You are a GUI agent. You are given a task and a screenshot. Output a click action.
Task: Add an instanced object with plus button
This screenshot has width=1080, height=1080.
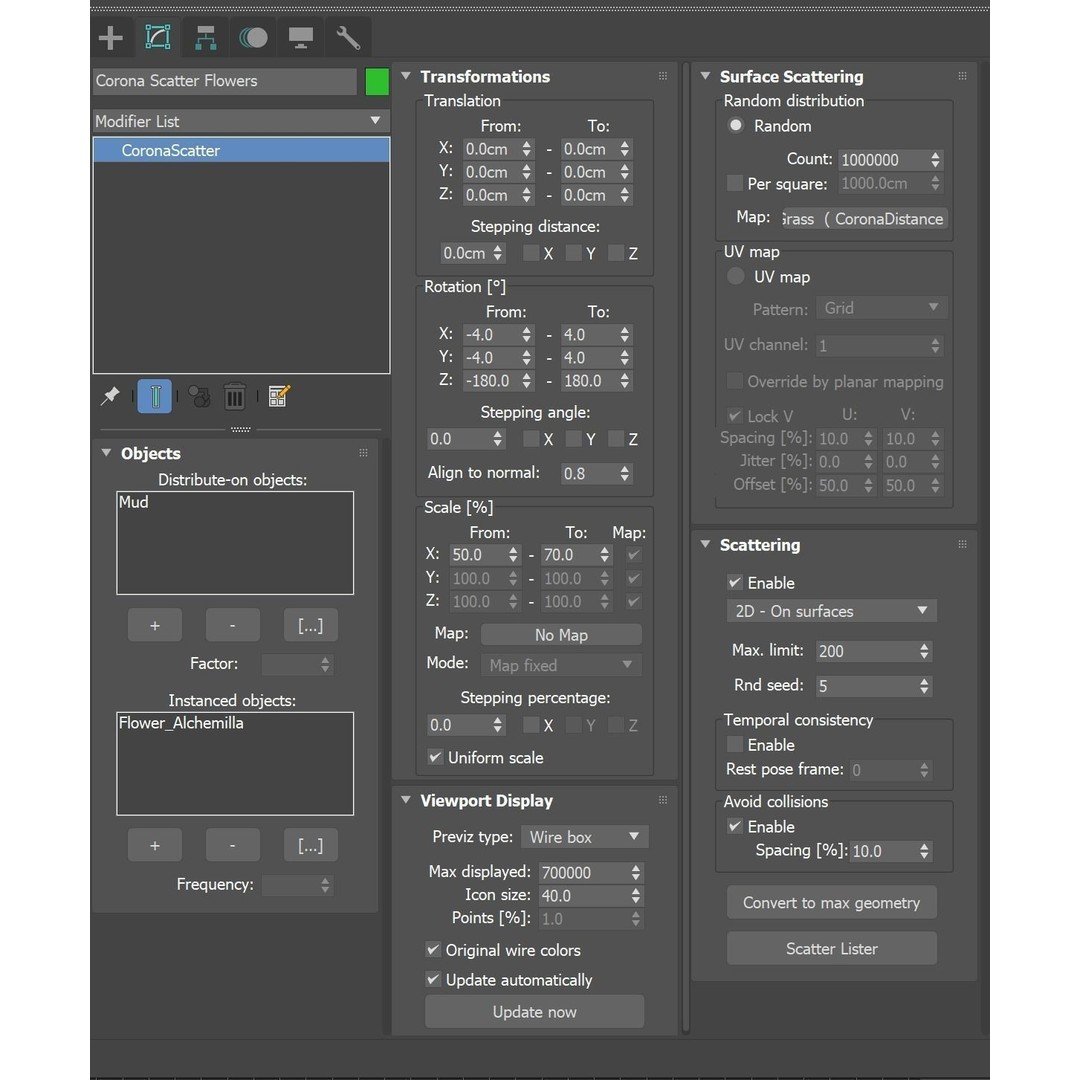tap(155, 845)
